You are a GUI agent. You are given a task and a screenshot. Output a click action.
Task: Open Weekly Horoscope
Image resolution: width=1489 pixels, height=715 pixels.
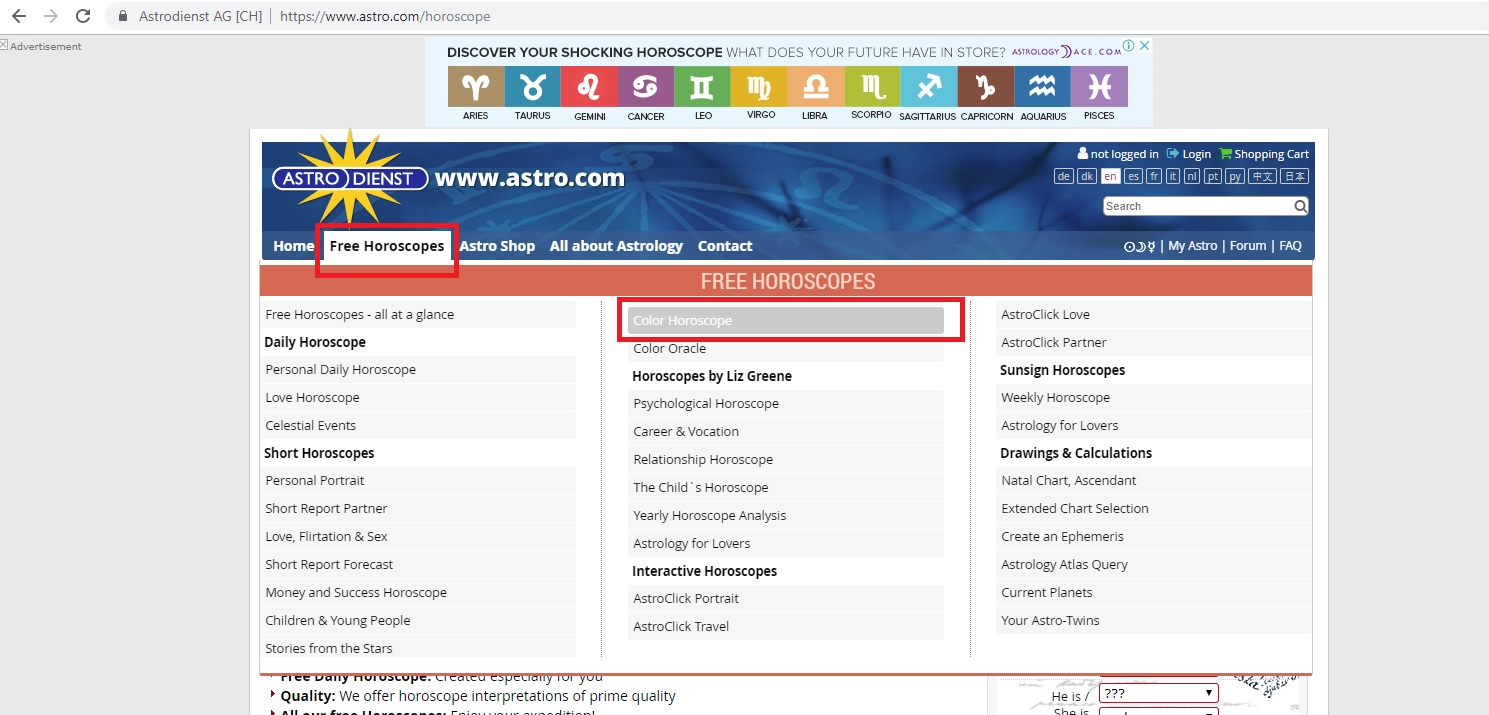pos(1154,398)
